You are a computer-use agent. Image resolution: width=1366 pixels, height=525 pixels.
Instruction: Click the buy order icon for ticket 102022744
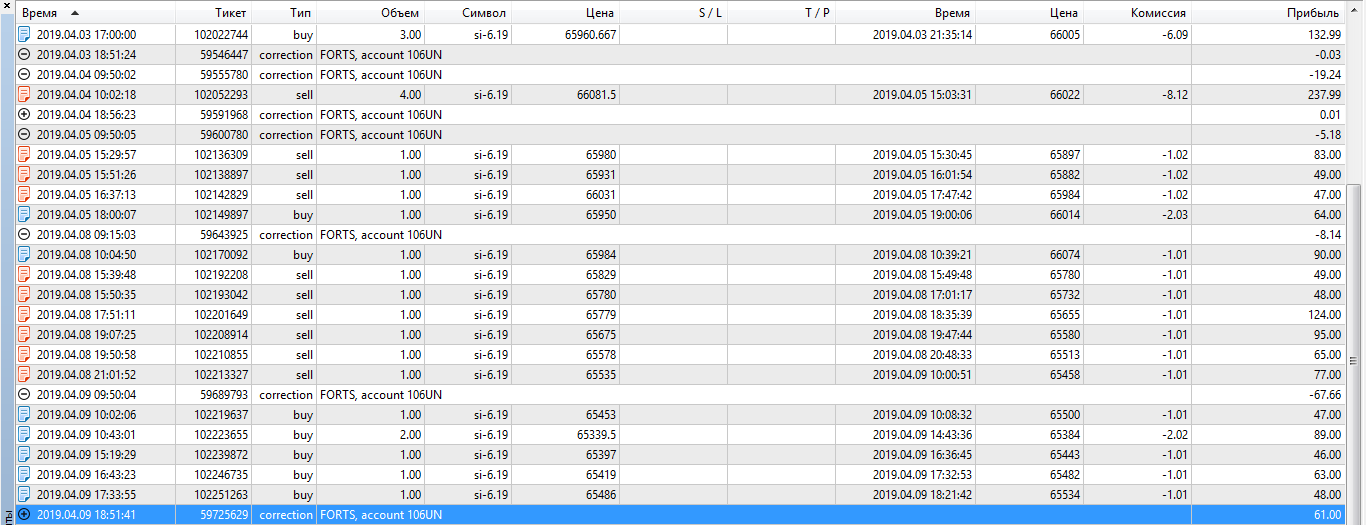tap(25, 35)
